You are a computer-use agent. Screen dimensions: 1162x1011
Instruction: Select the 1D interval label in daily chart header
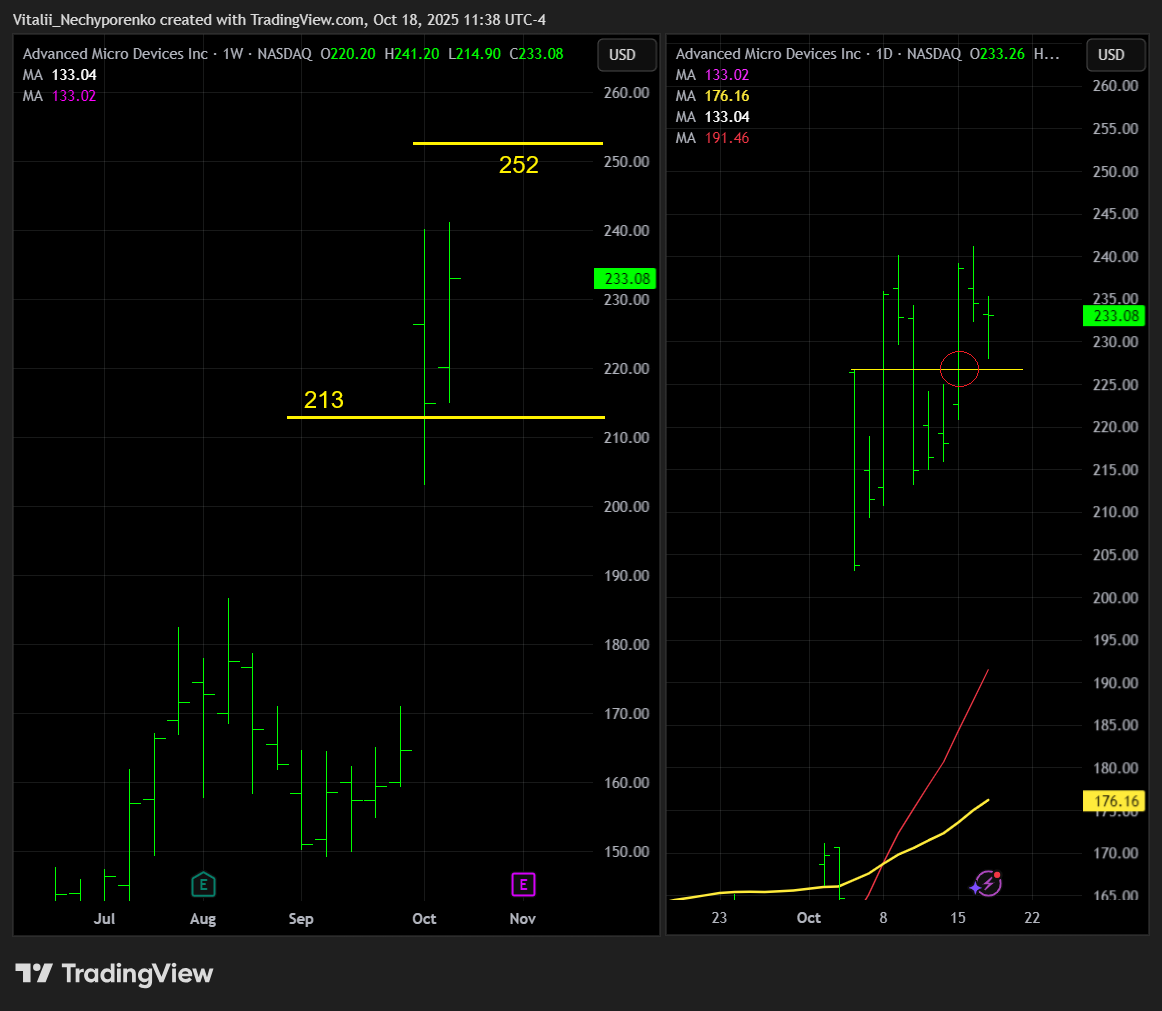[x=883, y=54]
